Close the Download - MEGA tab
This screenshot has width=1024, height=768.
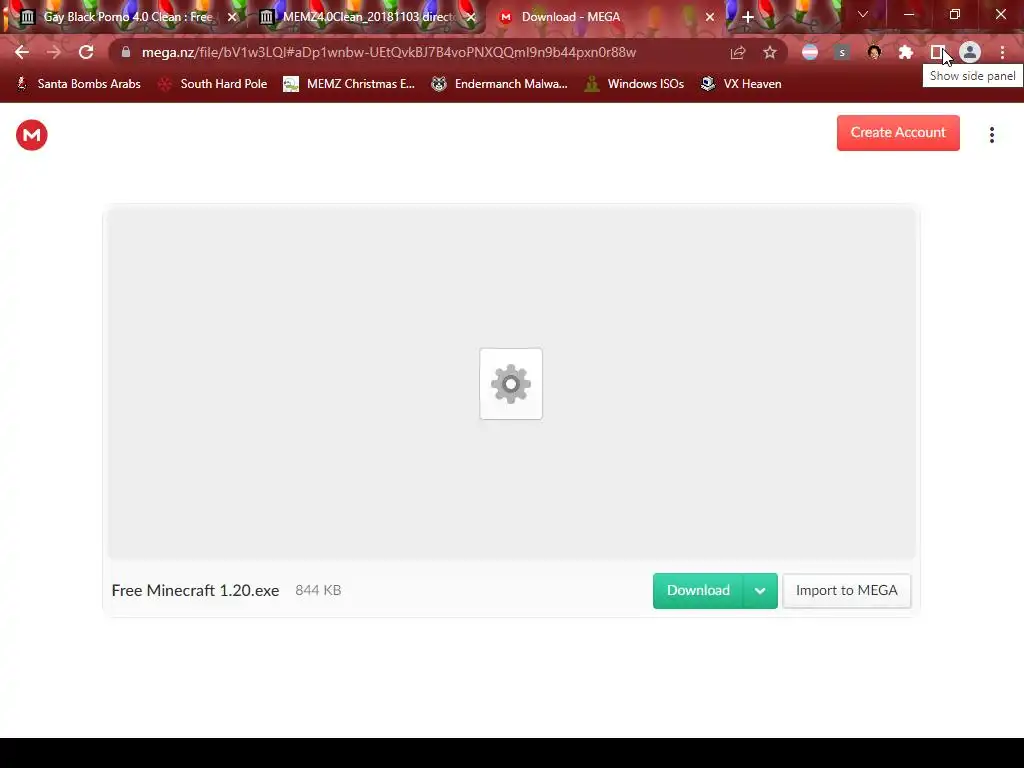pos(710,17)
